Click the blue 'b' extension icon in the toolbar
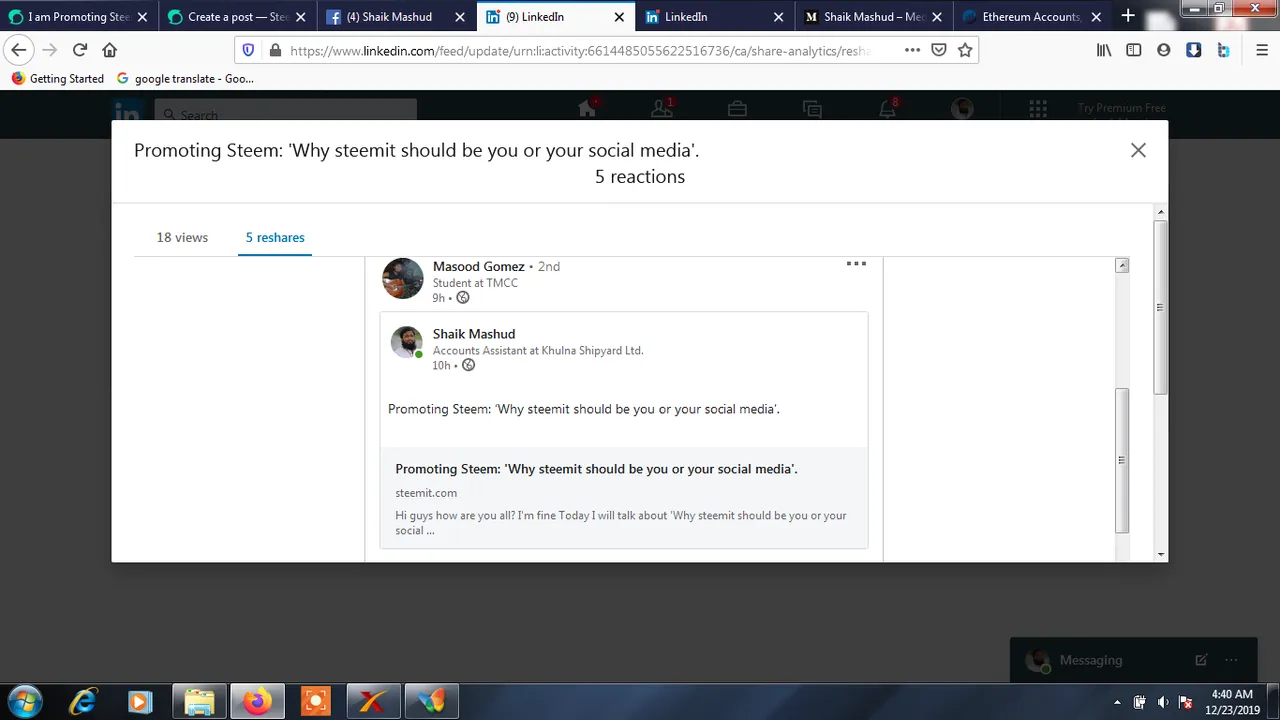Viewport: 1280px width, 720px height. coord(1224,50)
